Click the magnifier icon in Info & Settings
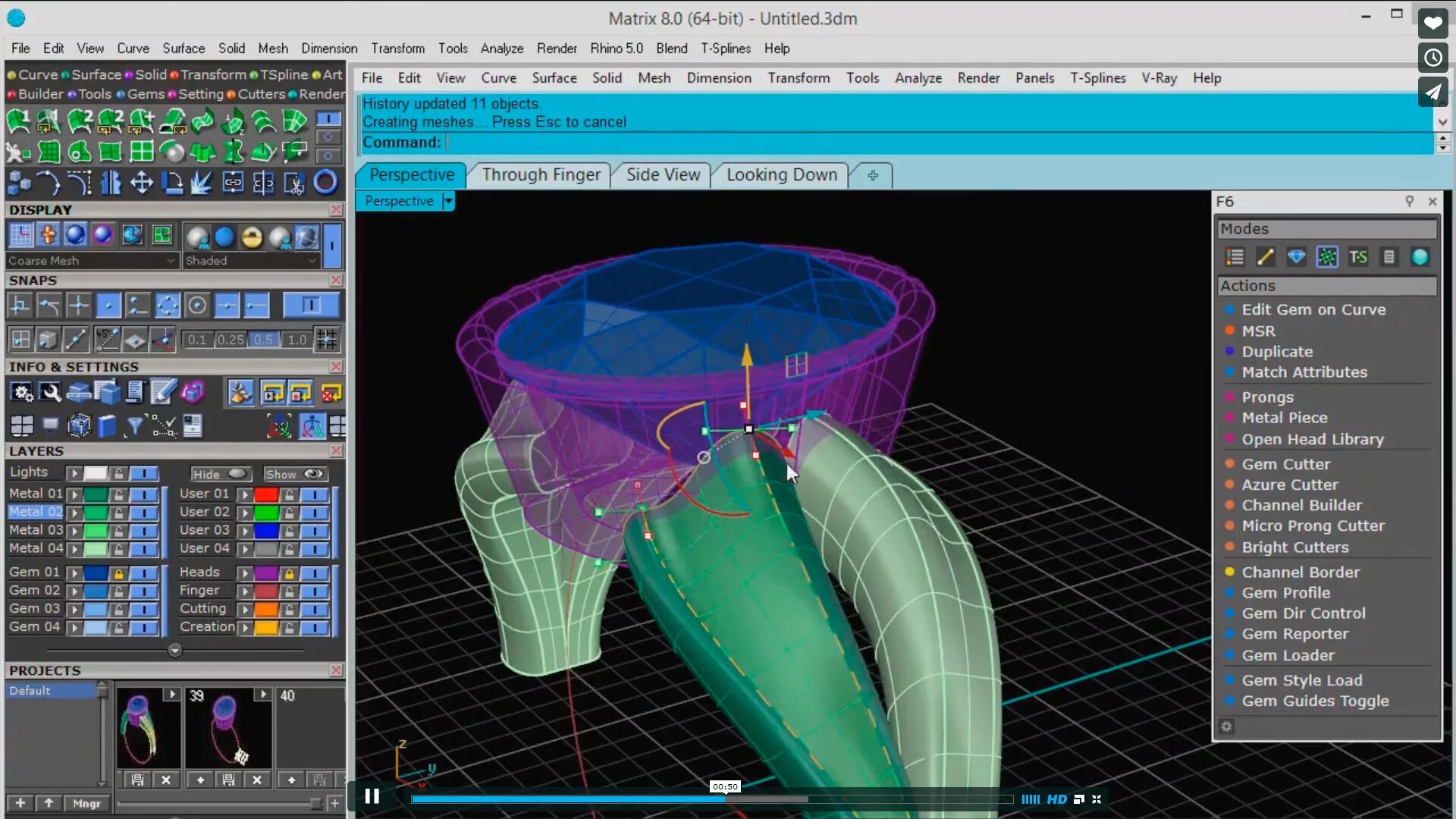 tap(51, 392)
